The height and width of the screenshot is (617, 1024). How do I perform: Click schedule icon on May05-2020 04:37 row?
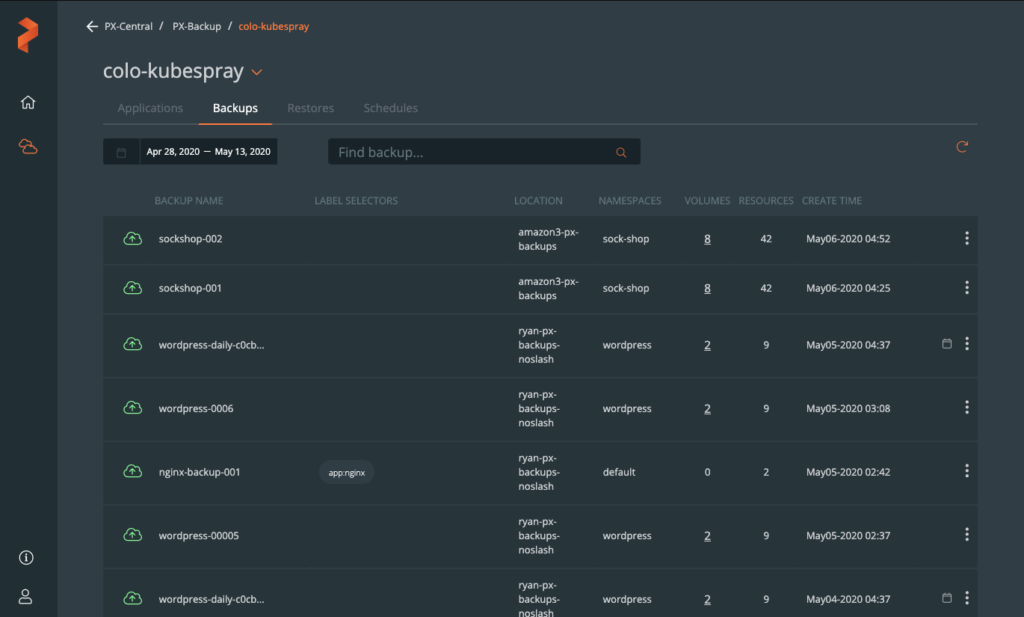click(947, 343)
